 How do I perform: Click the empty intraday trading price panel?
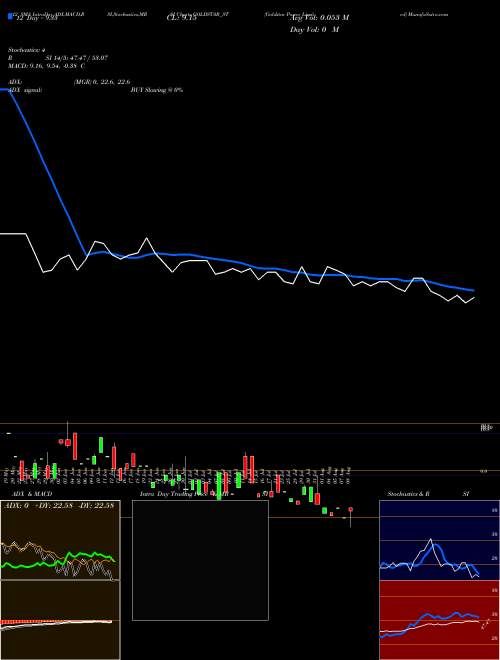[x=200, y=560]
